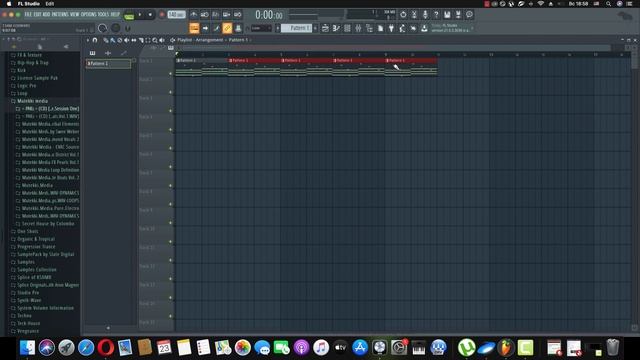The height and width of the screenshot is (360, 640).
Task: Expand the Progressive Trance folder
Action: pos(36,247)
